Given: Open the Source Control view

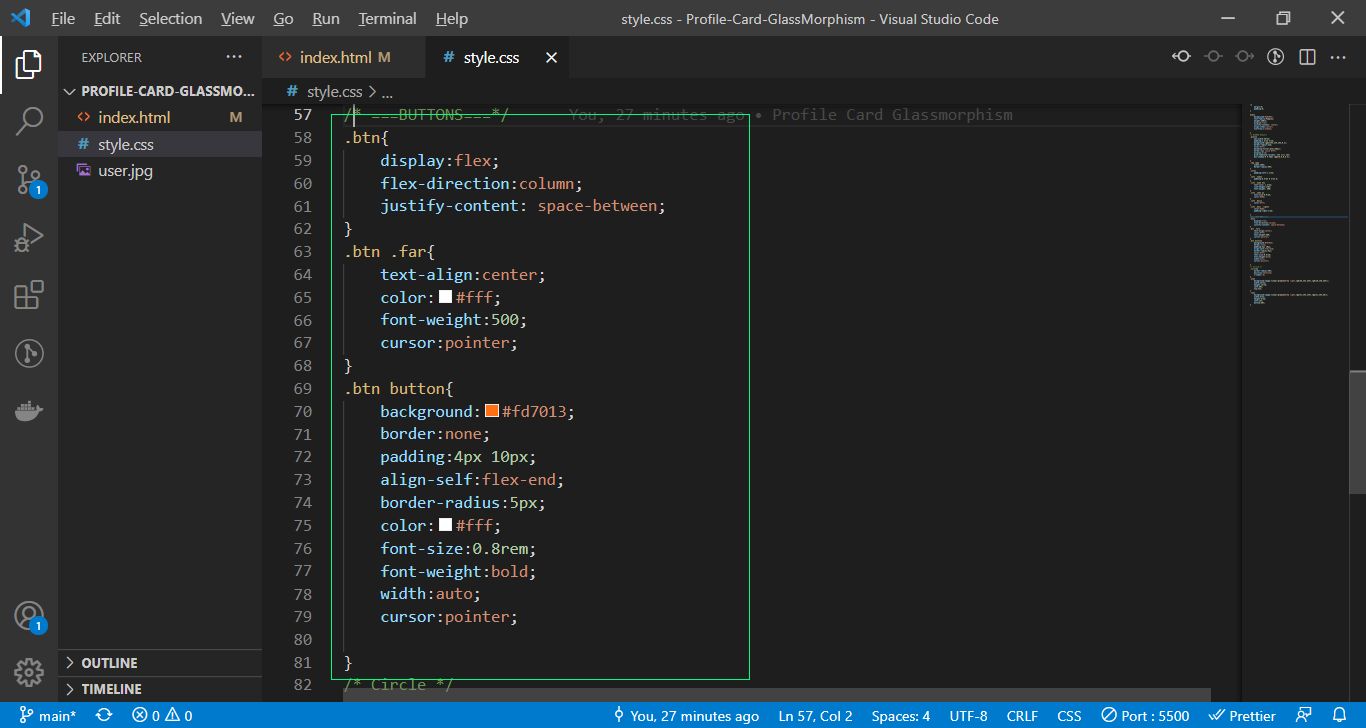Looking at the screenshot, I should click(x=29, y=180).
